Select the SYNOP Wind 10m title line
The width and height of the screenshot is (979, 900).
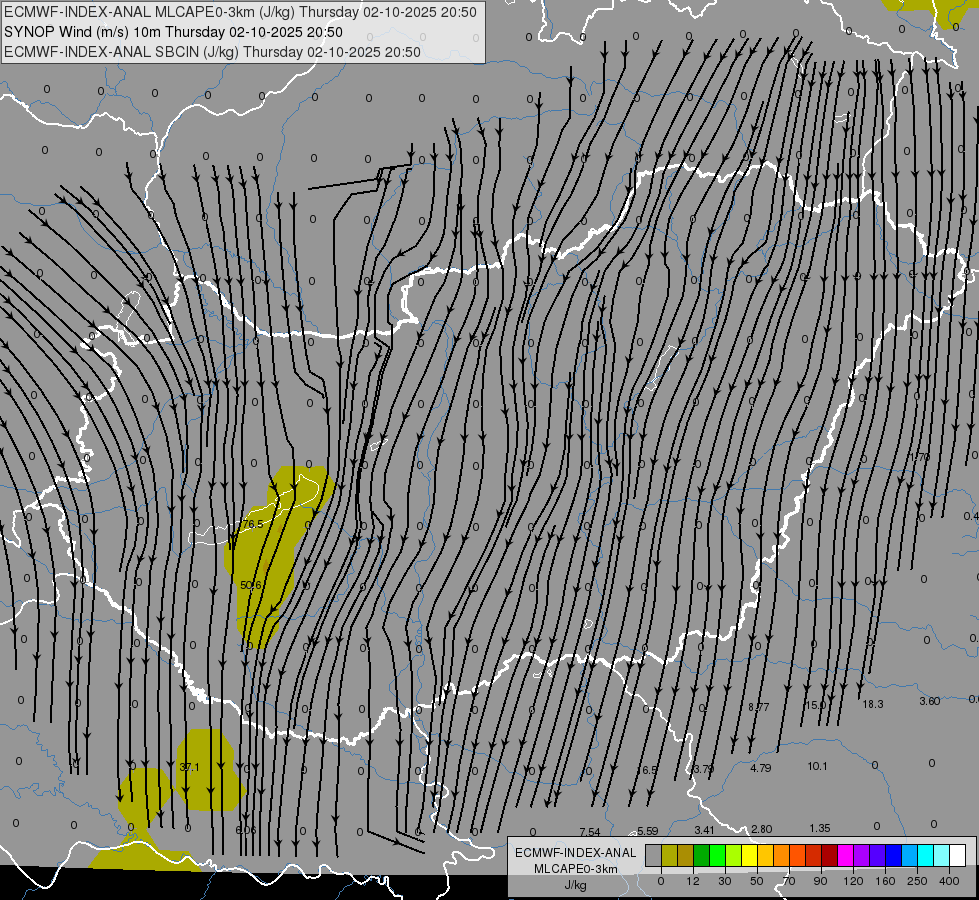click(174, 32)
